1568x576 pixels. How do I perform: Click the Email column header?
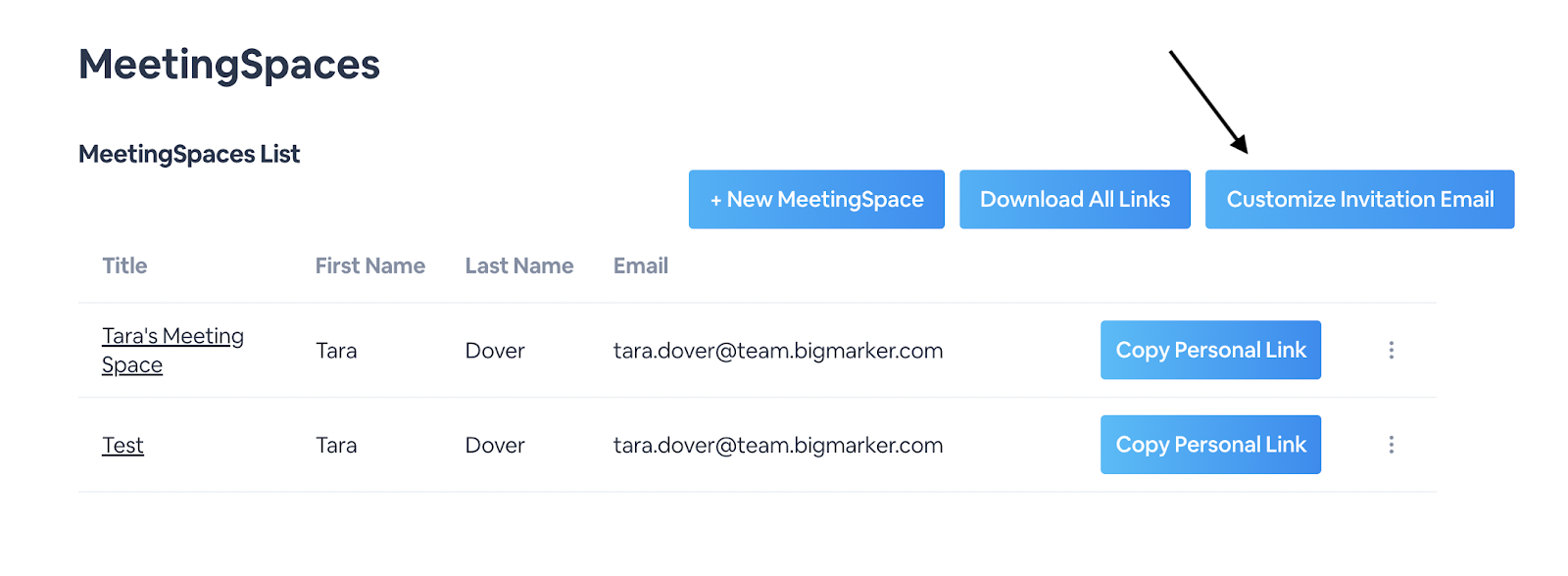(641, 266)
